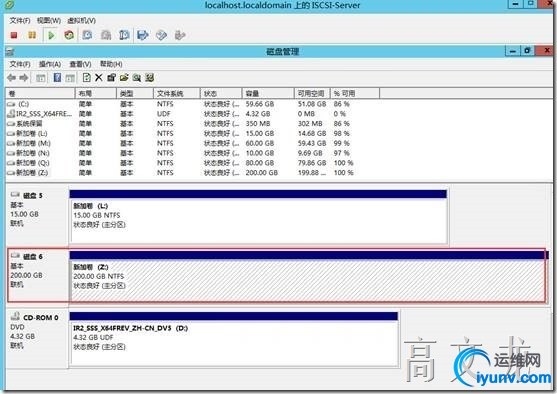Select the IR2_SSS_X64FREV_ZH-CN_DV5 (D:) partition block
The width and height of the screenshot is (557, 394).
point(234,339)
